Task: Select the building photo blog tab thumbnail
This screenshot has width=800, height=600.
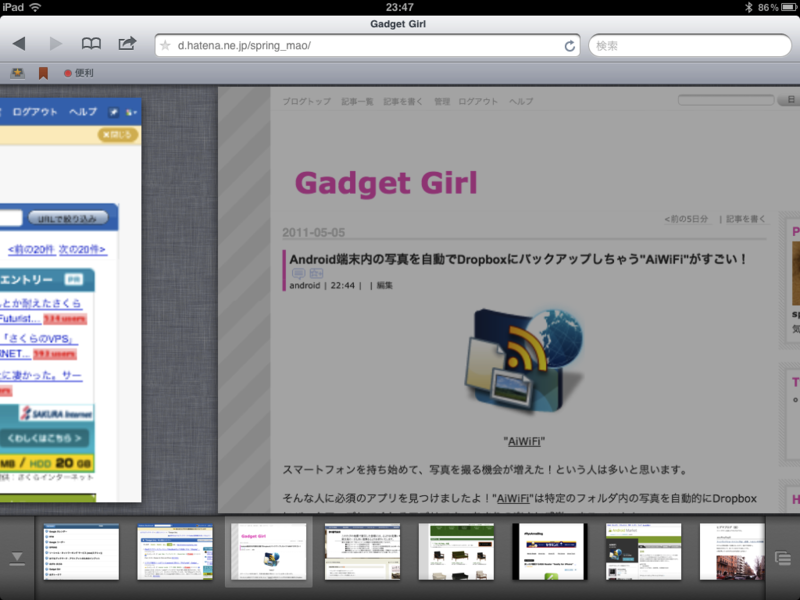Action: pyautogui.click(x=732, y=552)
